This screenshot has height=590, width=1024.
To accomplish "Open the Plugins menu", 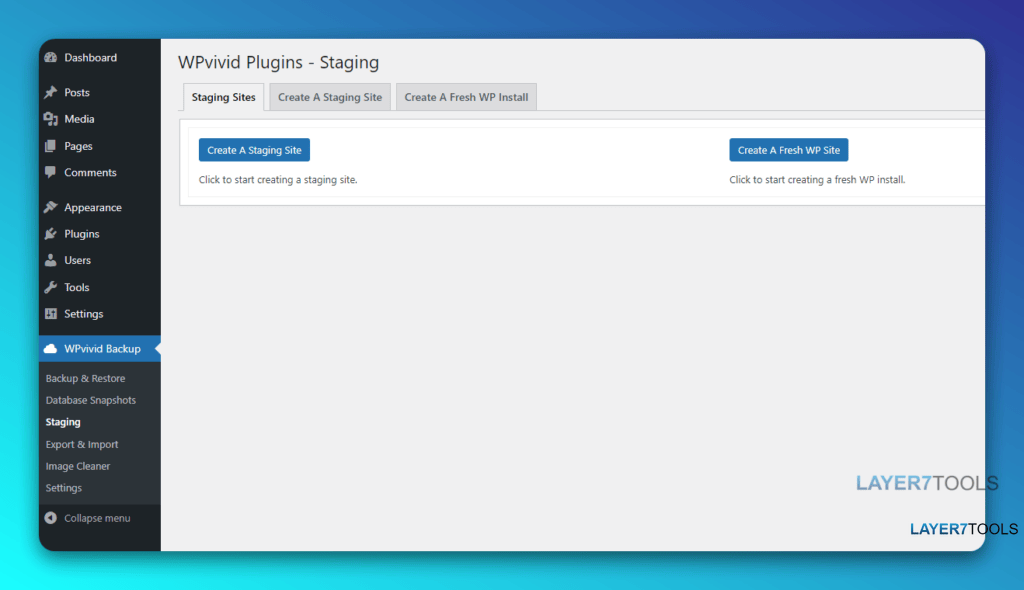I will [x=82, y=234].
